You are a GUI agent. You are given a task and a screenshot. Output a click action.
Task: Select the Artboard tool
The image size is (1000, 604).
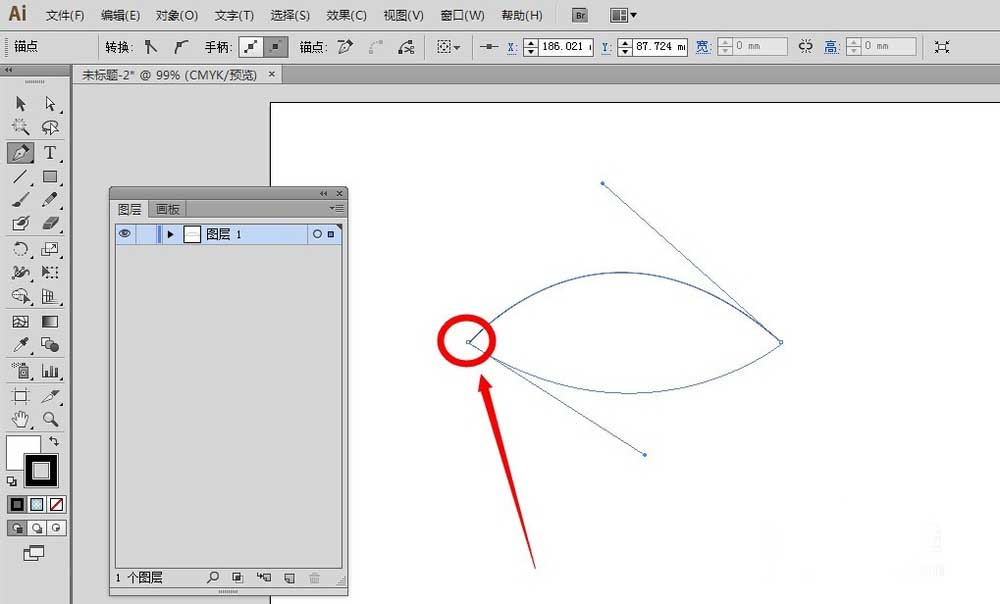20,396
